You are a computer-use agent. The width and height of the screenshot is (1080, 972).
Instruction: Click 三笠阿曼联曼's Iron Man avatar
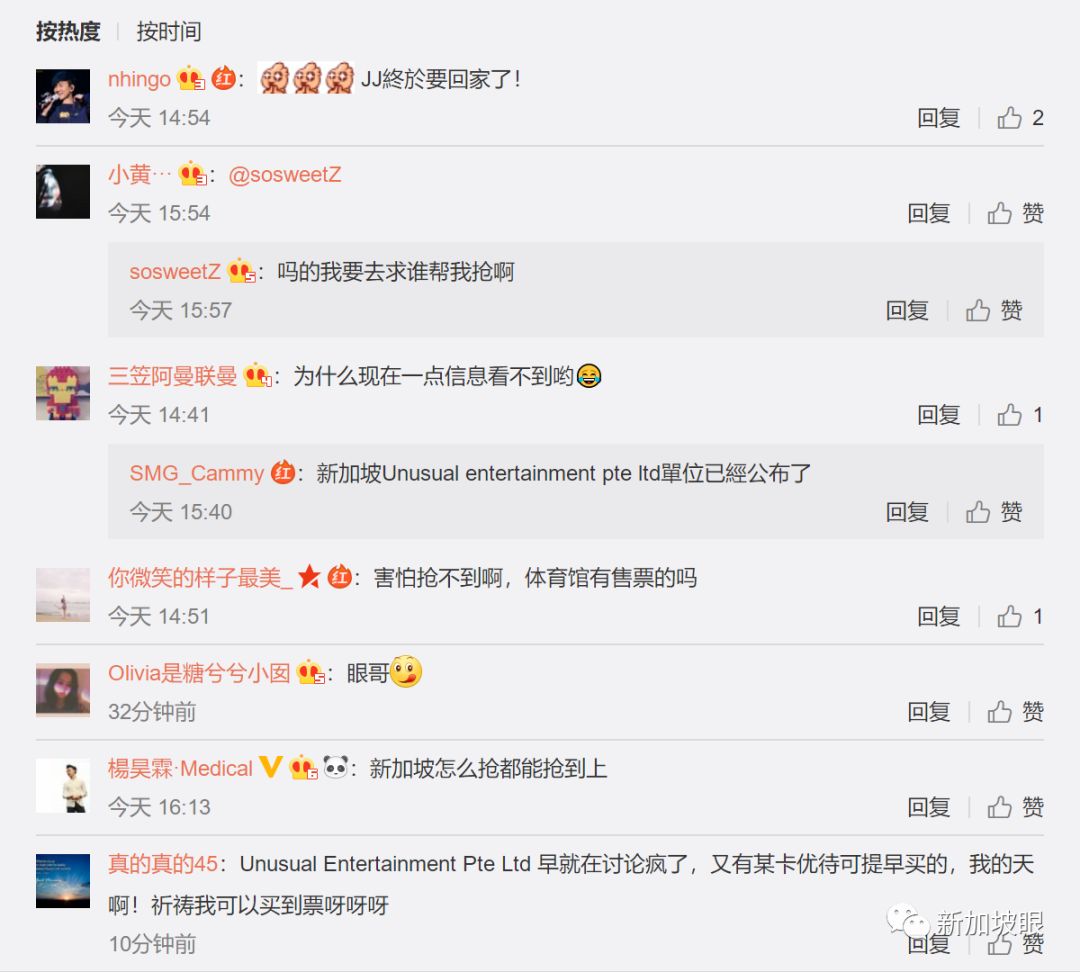point(63,393)
